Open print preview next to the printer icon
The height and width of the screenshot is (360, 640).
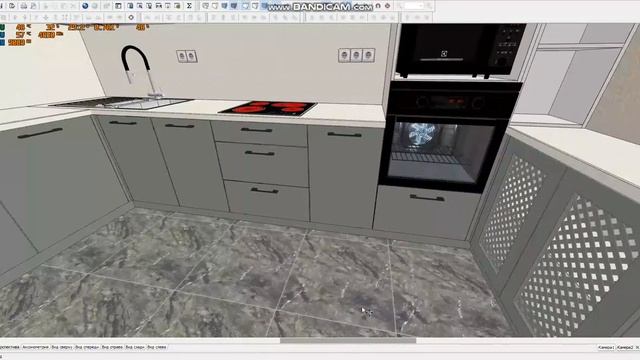coord(33,6)
